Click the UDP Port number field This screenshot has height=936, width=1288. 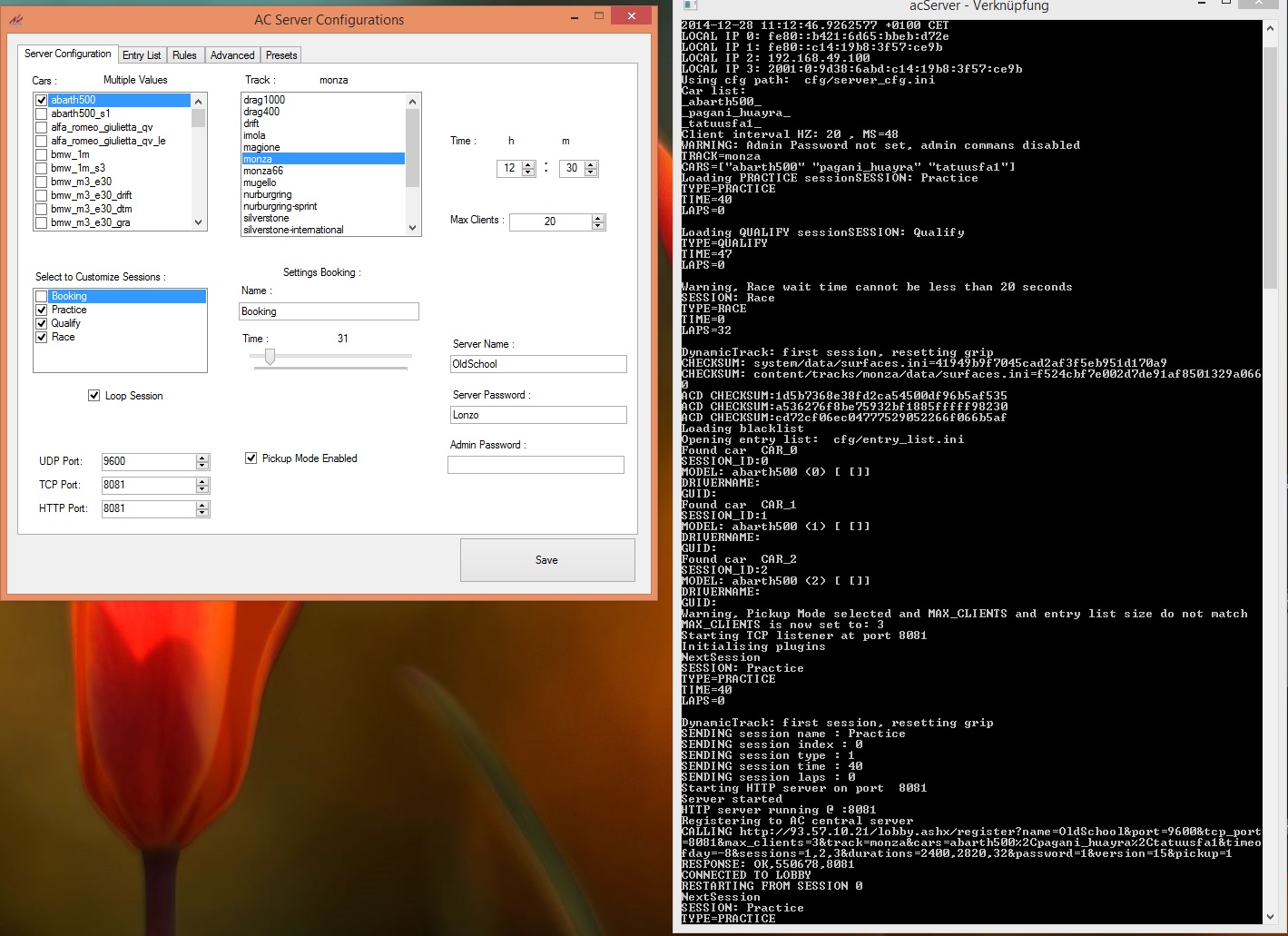148,461
